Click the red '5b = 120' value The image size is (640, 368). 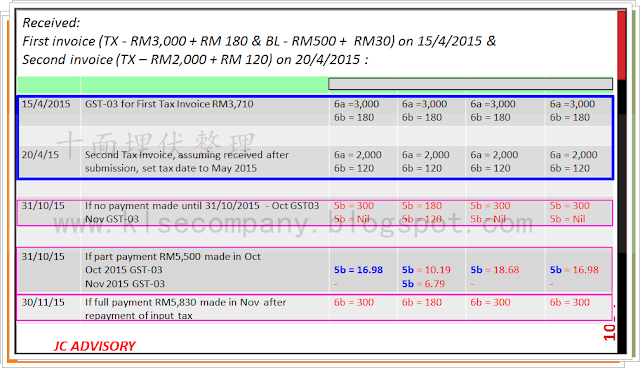(422, 219)
